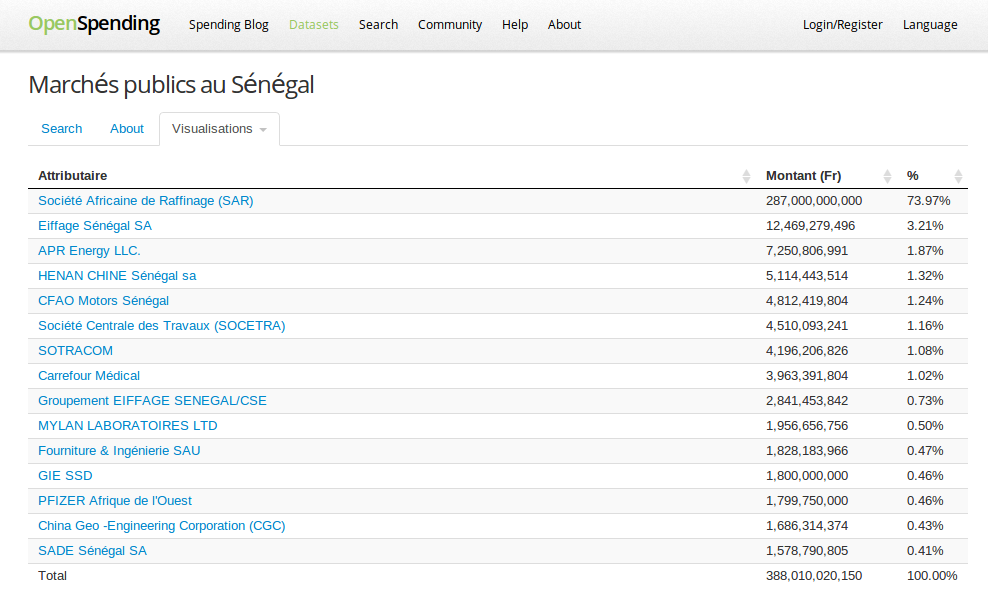Open the Language menu
Screen dimensions: 988x593
929,24
